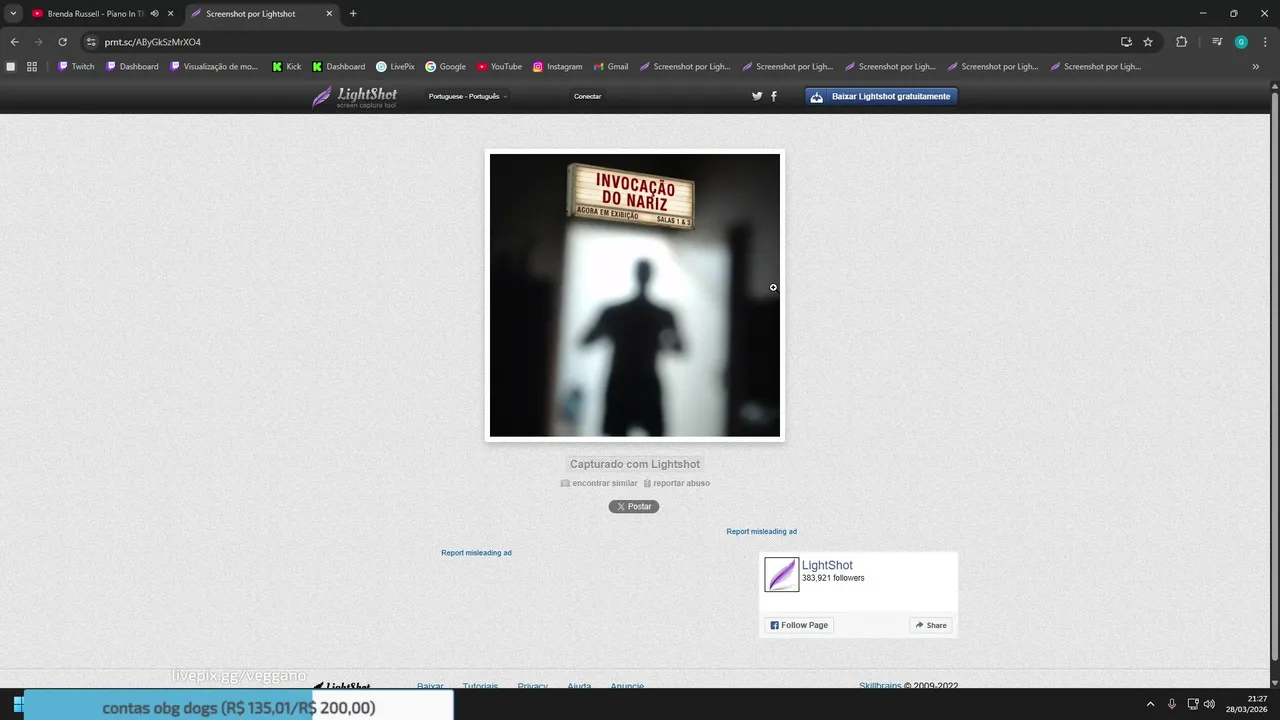Open the Skillbrains footer link

[x=880, y=686]
